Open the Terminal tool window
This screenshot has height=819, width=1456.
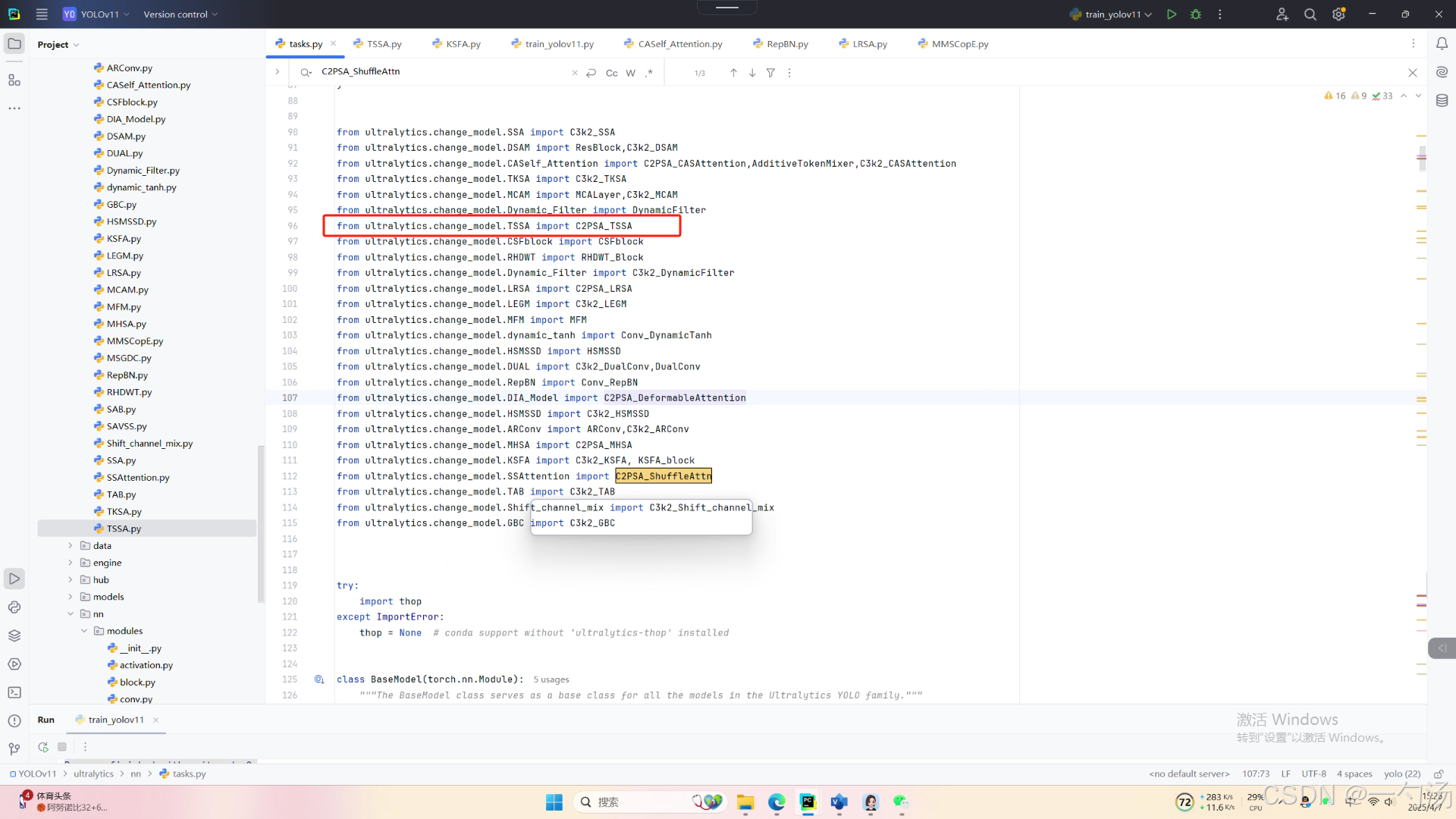point(14,692)
